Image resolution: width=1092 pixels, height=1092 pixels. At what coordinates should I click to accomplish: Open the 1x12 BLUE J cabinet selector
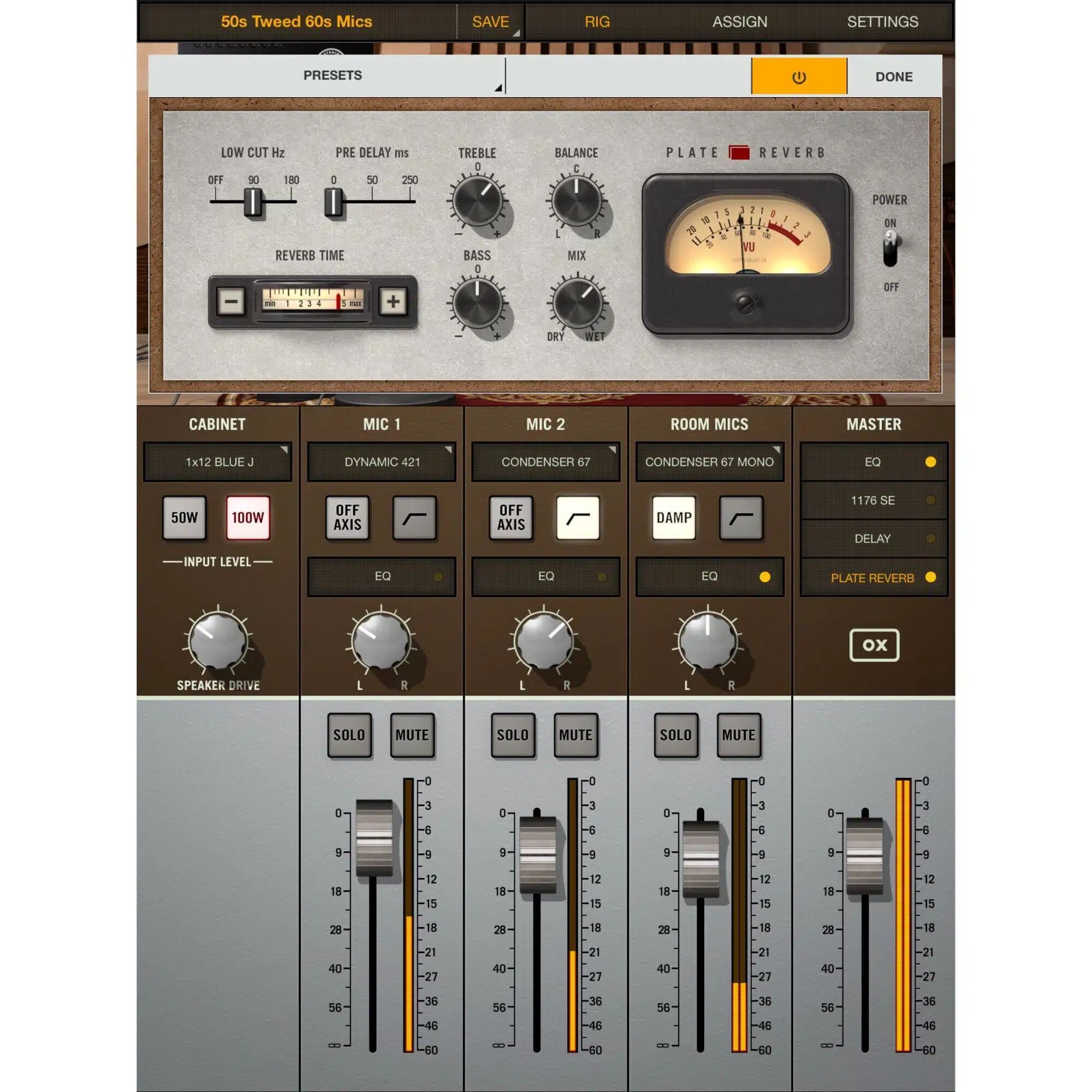218,462
